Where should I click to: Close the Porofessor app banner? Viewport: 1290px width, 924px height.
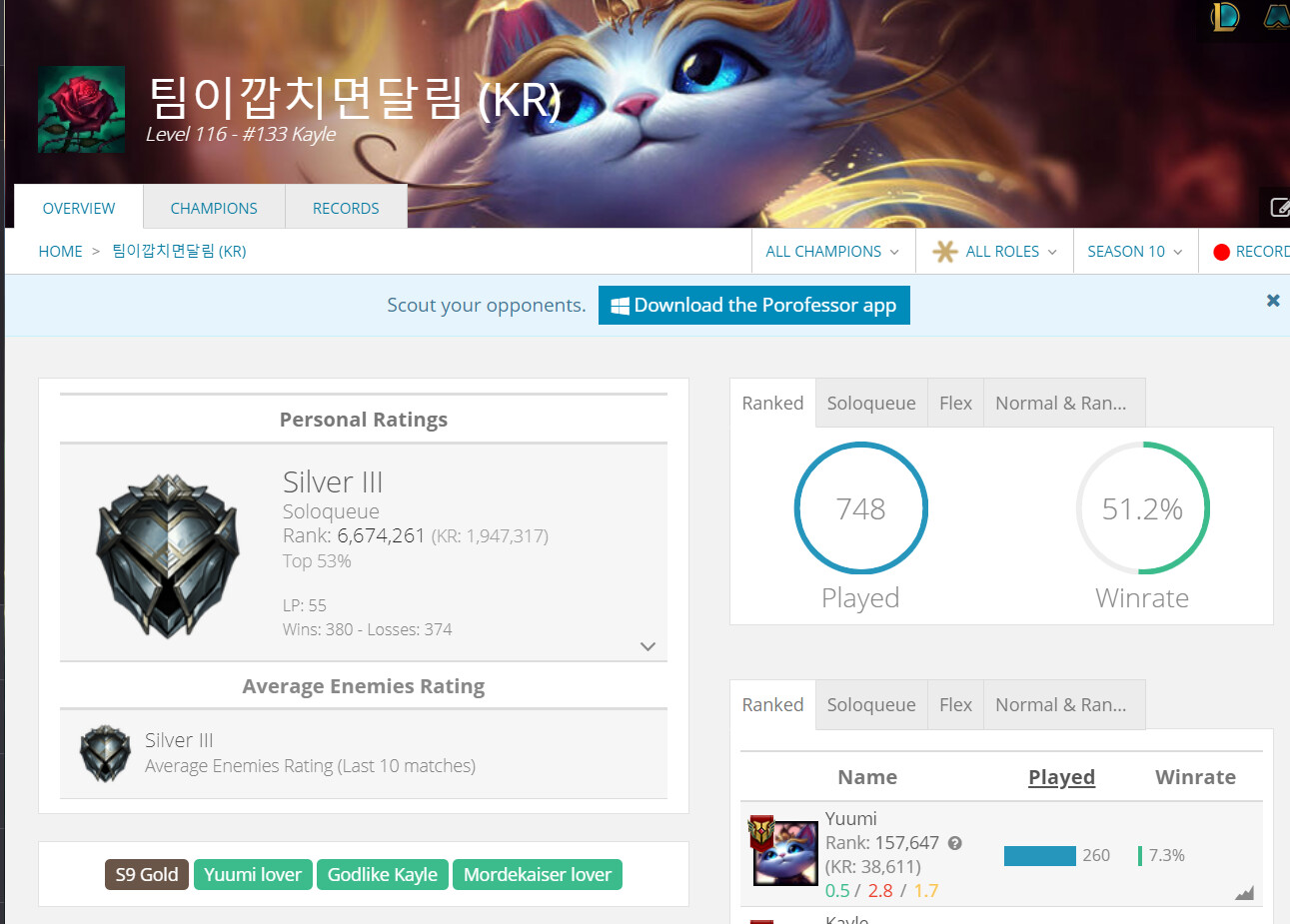[1273, 301]
